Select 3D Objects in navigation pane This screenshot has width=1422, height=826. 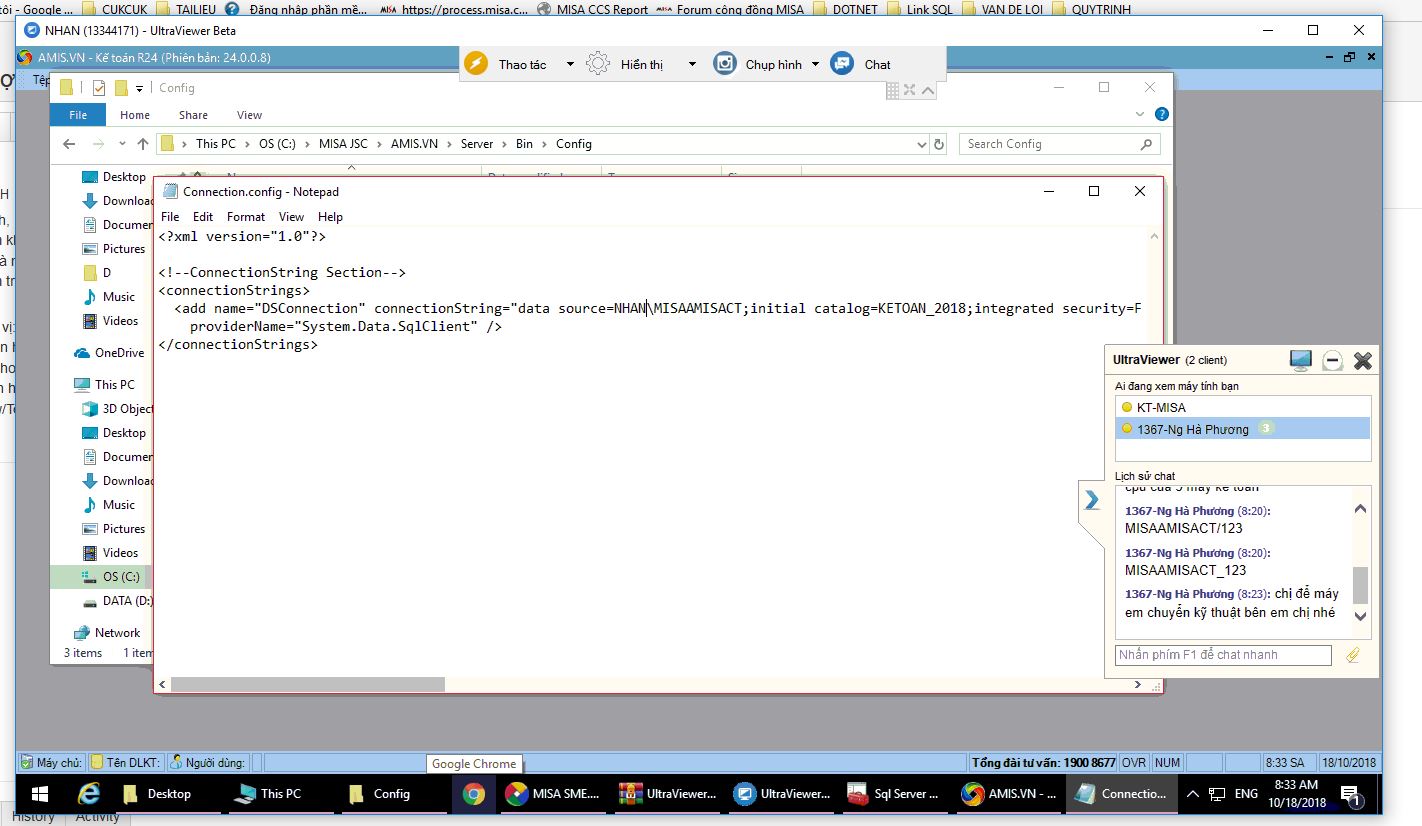[x=118, y=409]
